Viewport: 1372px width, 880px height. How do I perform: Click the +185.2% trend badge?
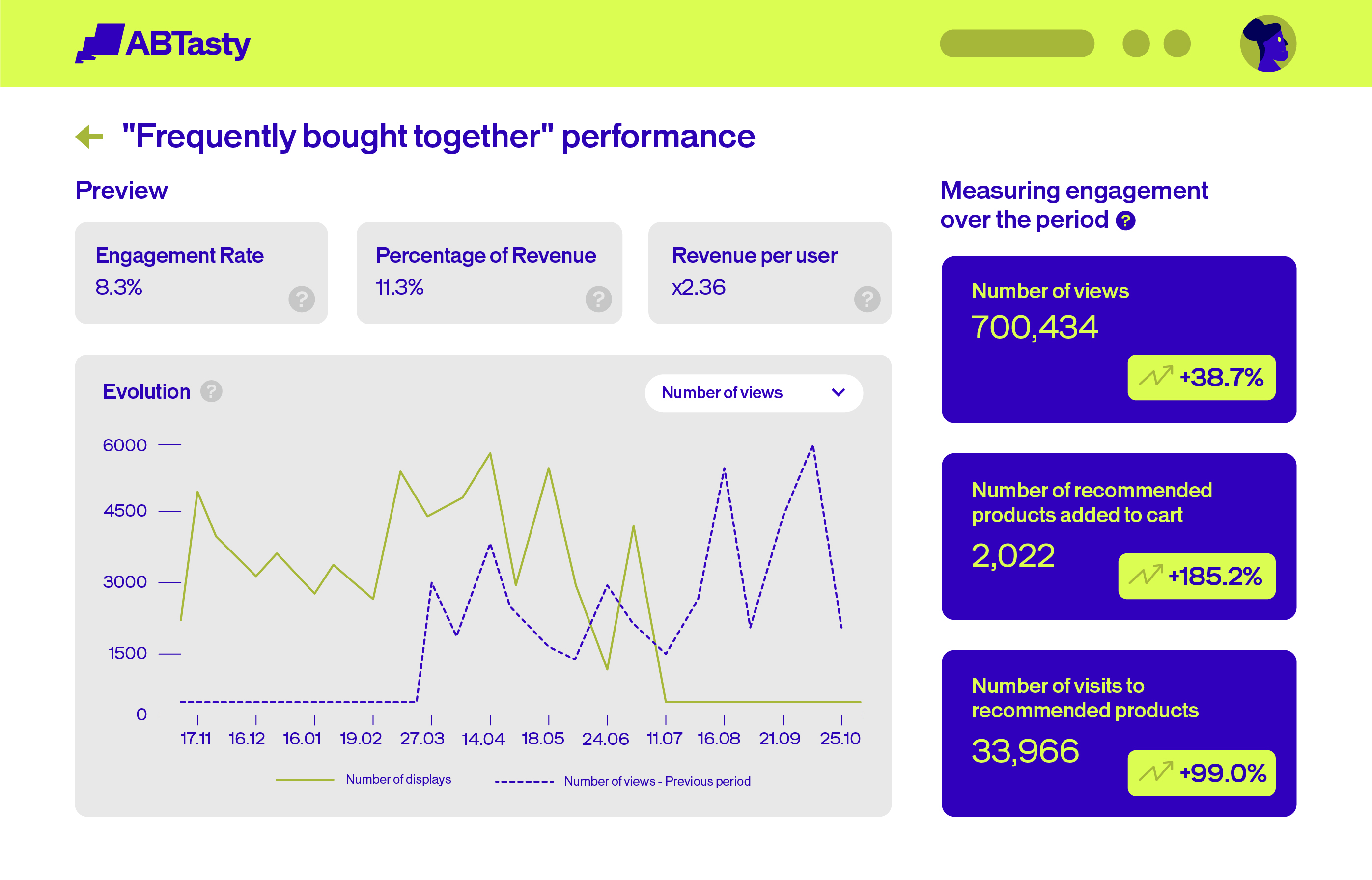(x=1197, y=576)
